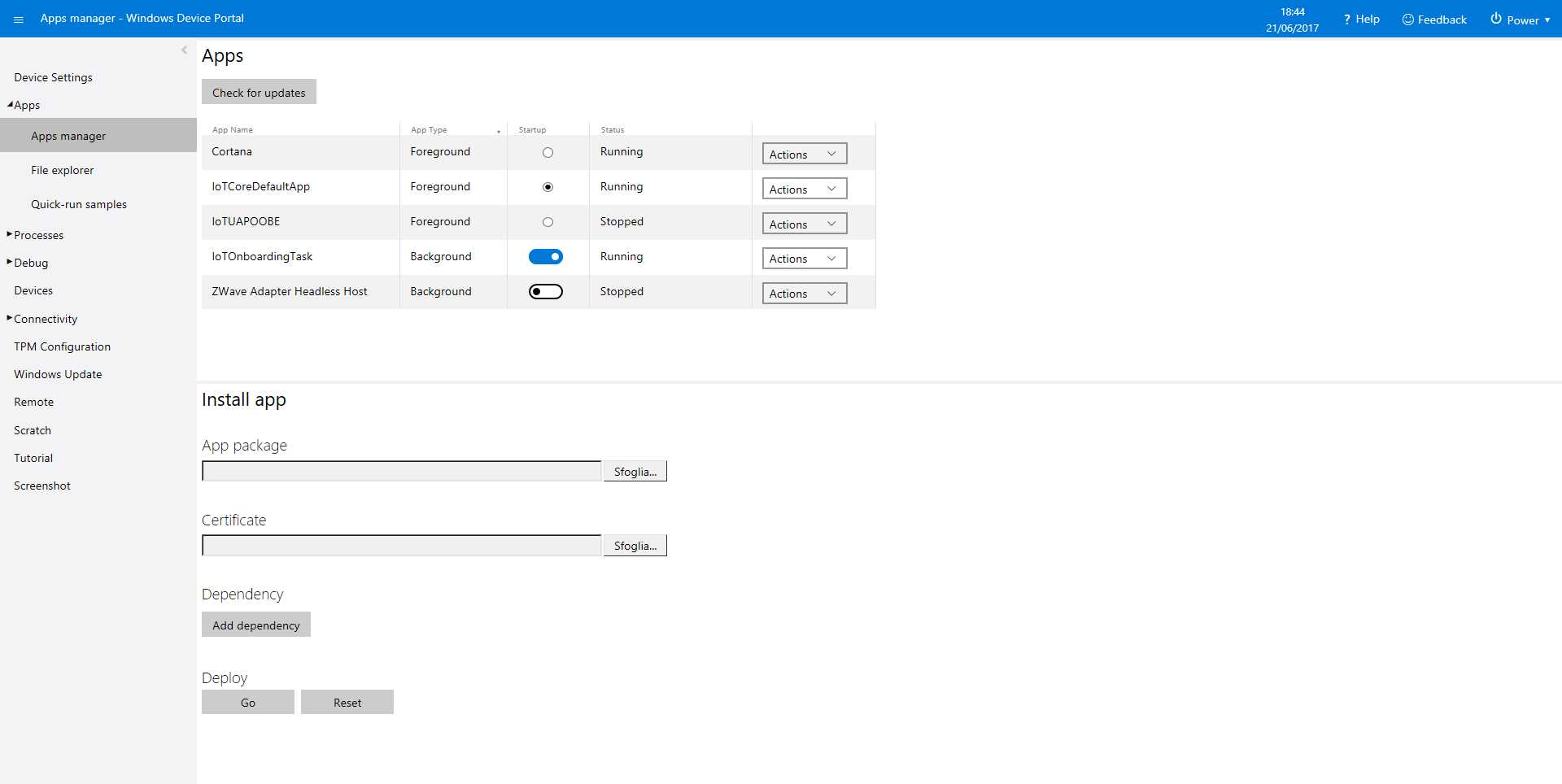Viewport: 1562px width, 784px height.
Task: Select IoTCoreDefaultApp startup radio button
Action: [548, 187]
